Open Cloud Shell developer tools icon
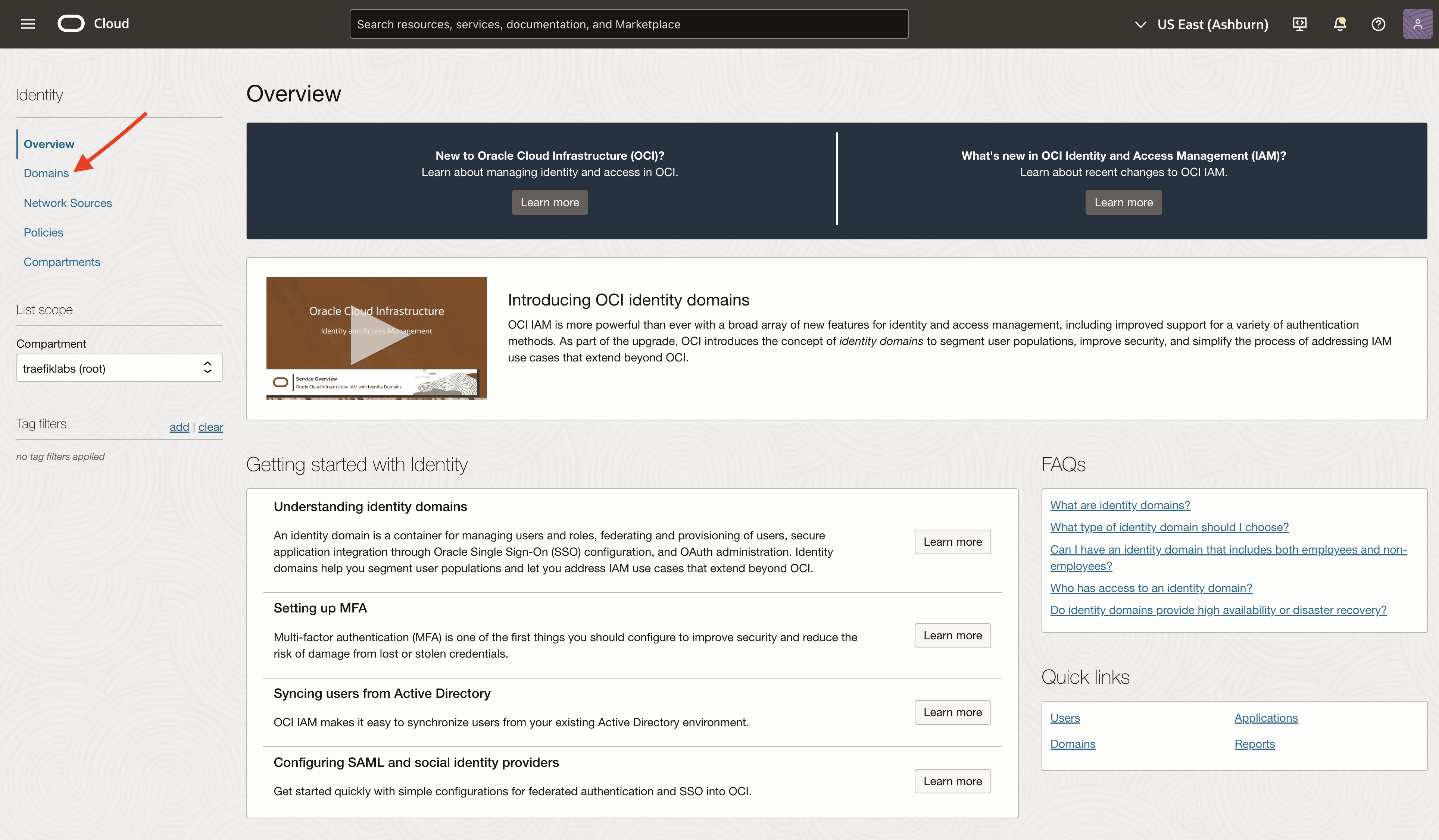The width and height of the screenshot is (1439, 840). tap(1299, 24)
